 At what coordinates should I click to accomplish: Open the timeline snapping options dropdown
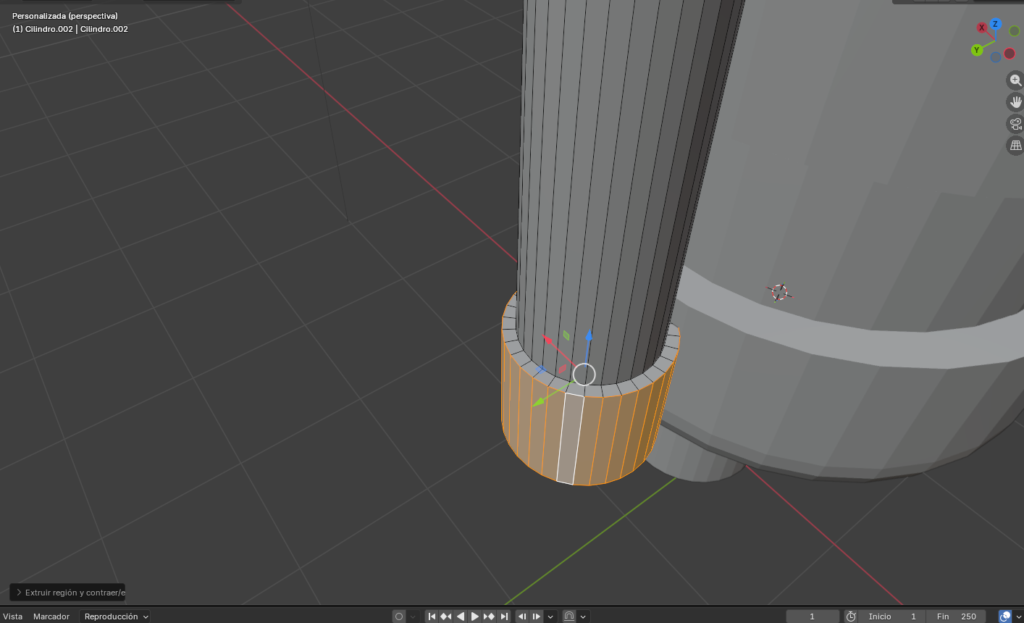pyautogui.click(x=583, y=616)
